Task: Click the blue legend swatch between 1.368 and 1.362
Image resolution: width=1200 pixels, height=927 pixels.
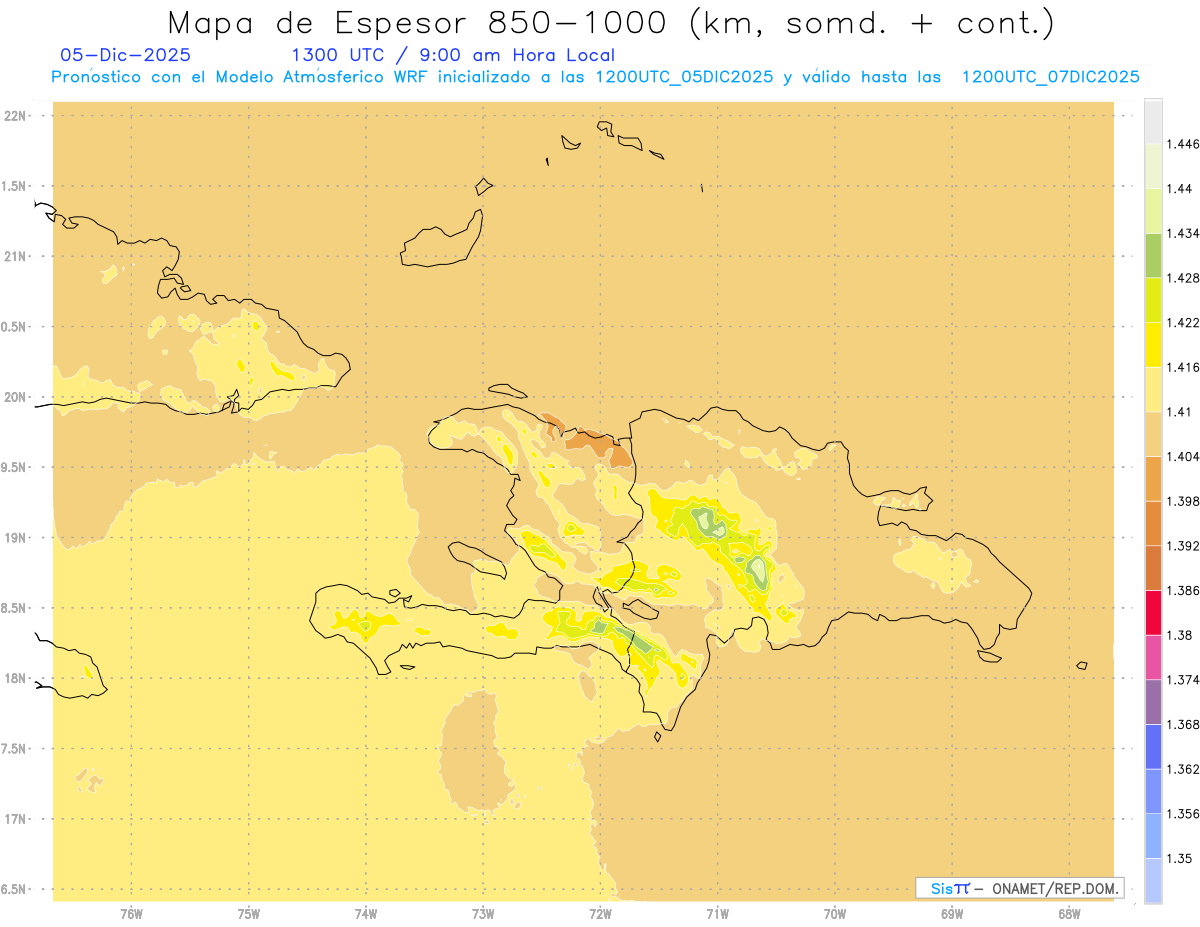Action: click(1153, 746)
